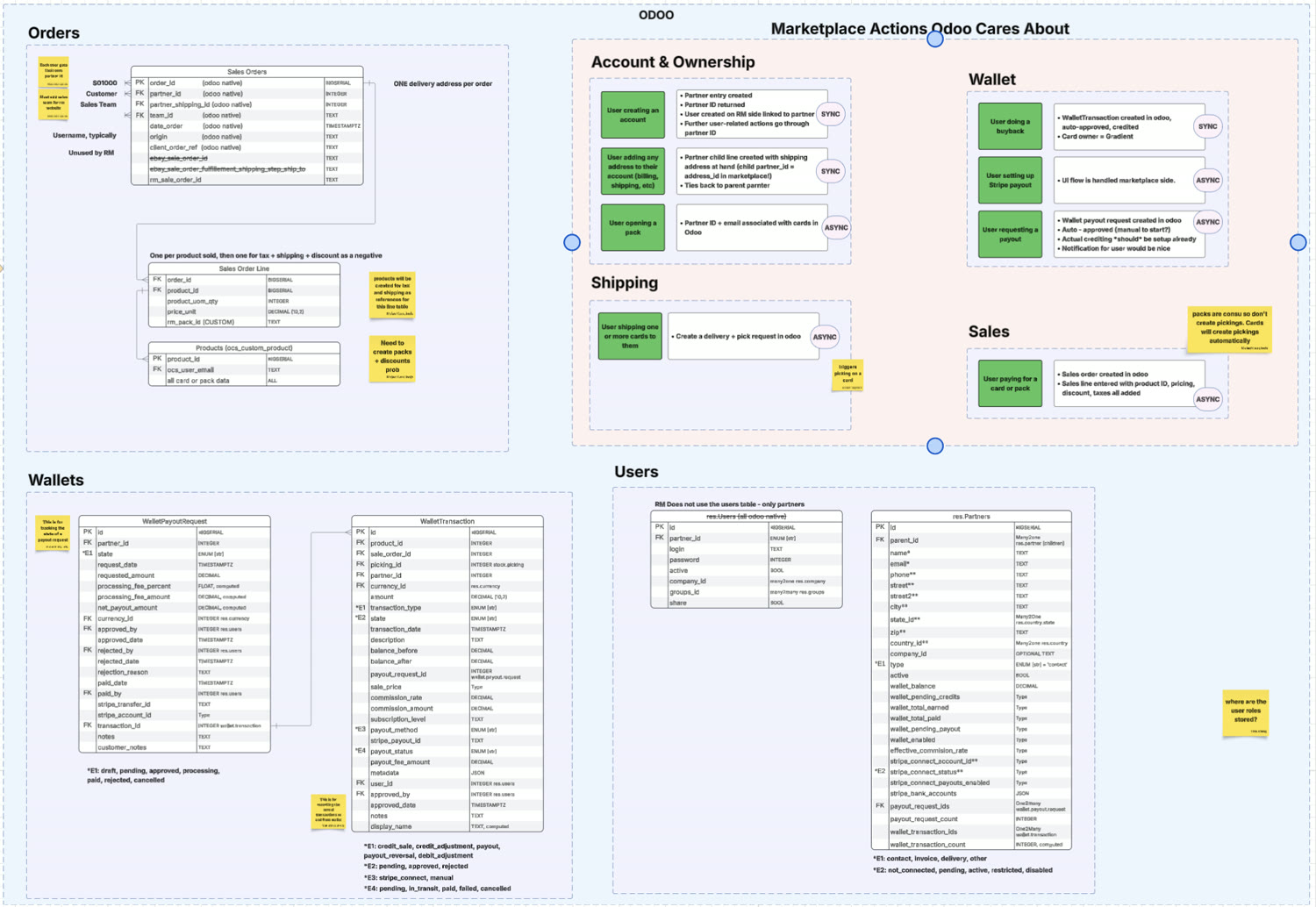
Task: Click ASYNC badge beside 'UI flow is handled' card
Action: point(1208,180)
